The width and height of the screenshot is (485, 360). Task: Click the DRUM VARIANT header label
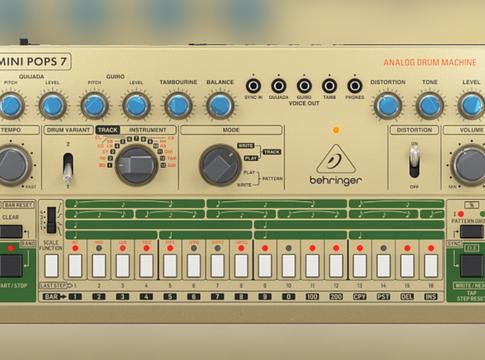68,130
